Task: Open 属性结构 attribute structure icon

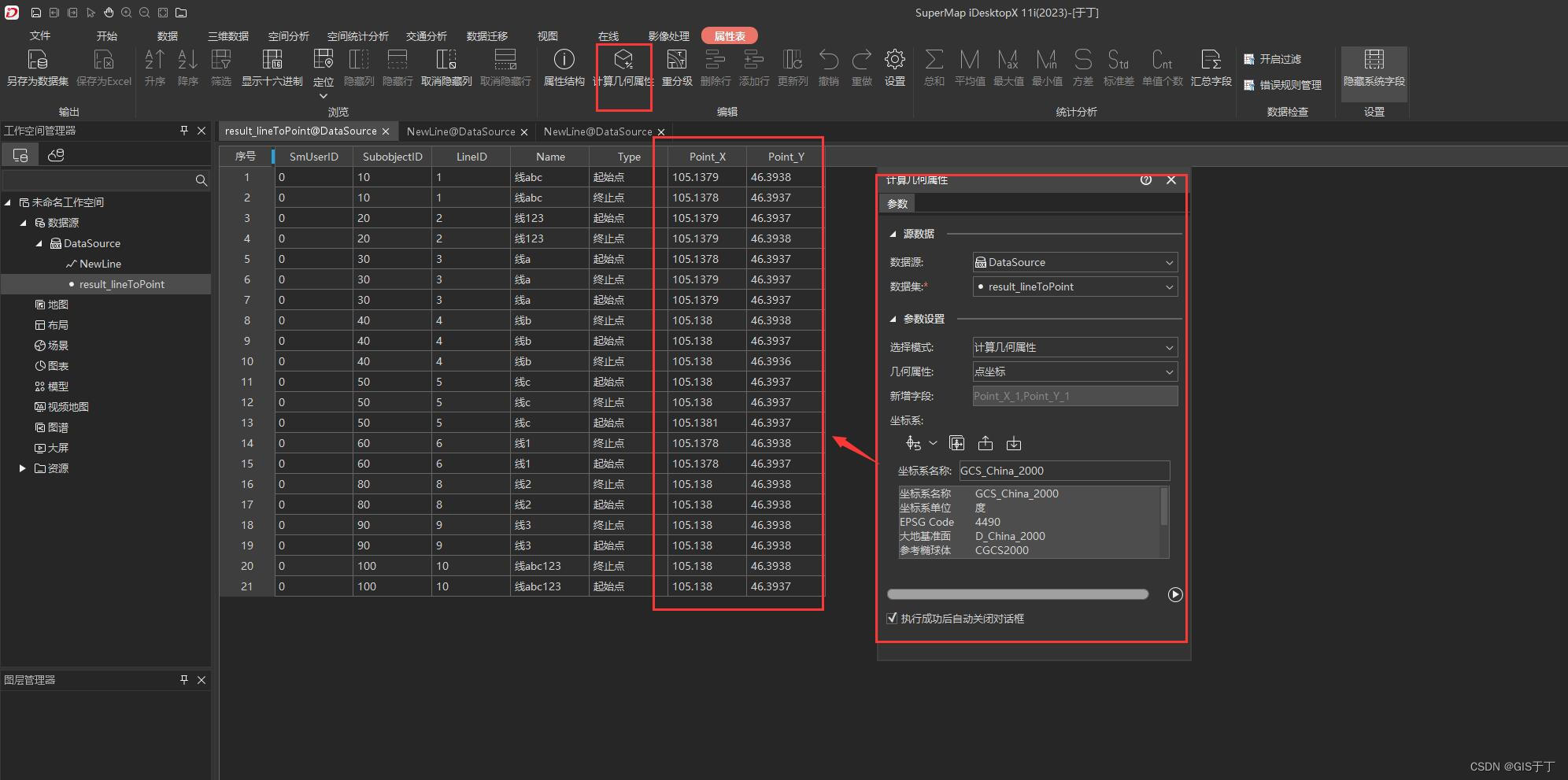Action: [564, 60]
